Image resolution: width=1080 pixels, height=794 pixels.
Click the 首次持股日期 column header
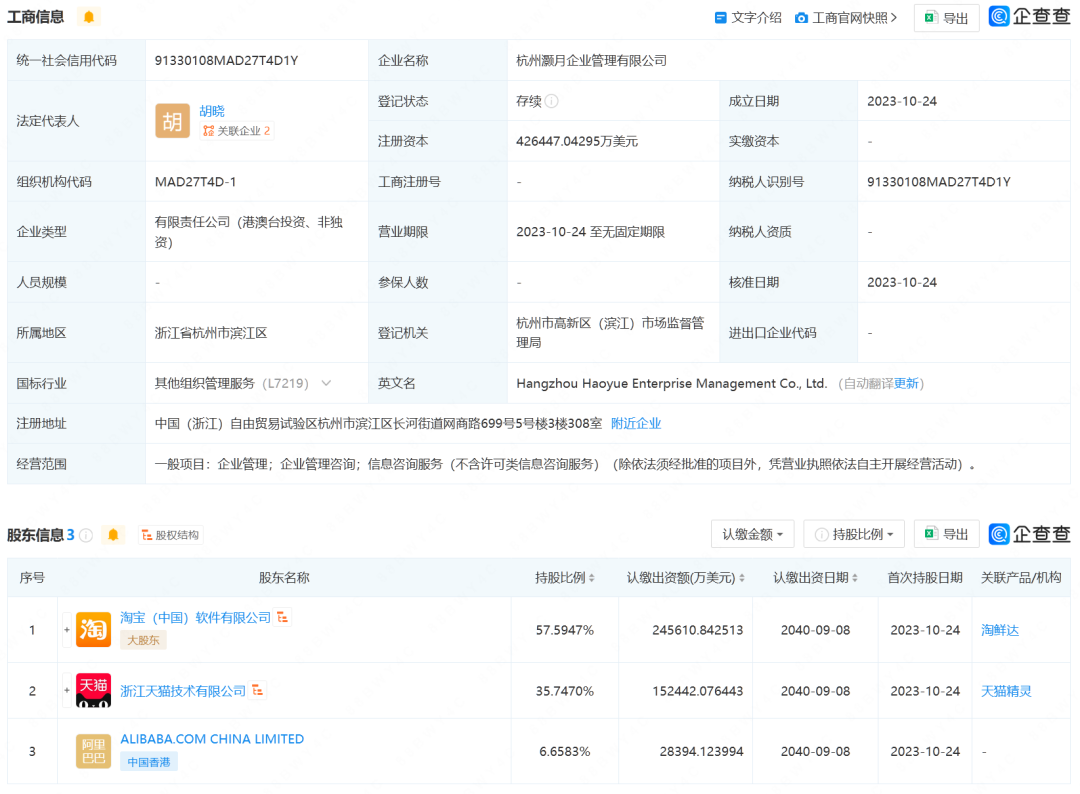[925, 578]
